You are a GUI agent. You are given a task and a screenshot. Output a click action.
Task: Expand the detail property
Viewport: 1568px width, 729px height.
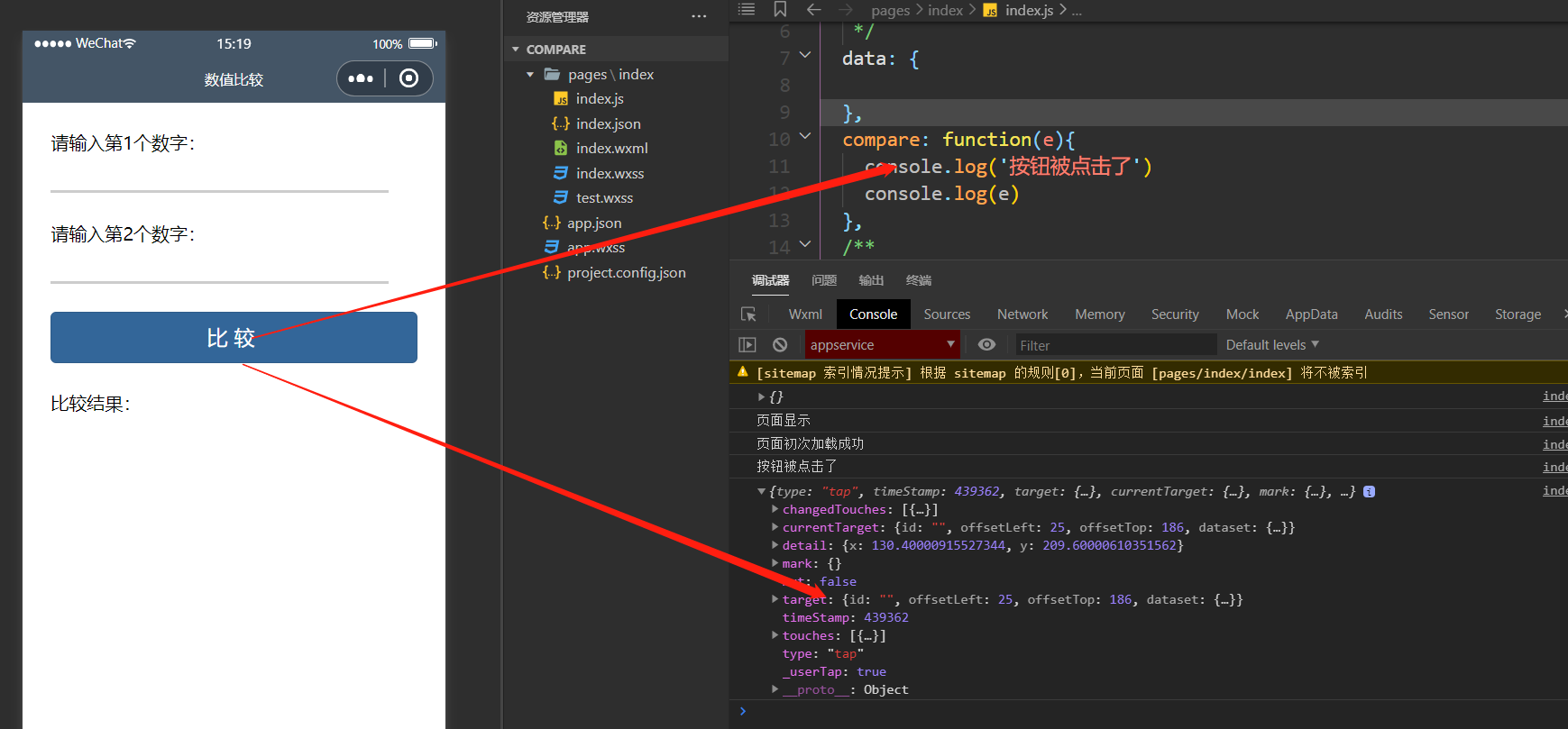[x=775, y=545]
